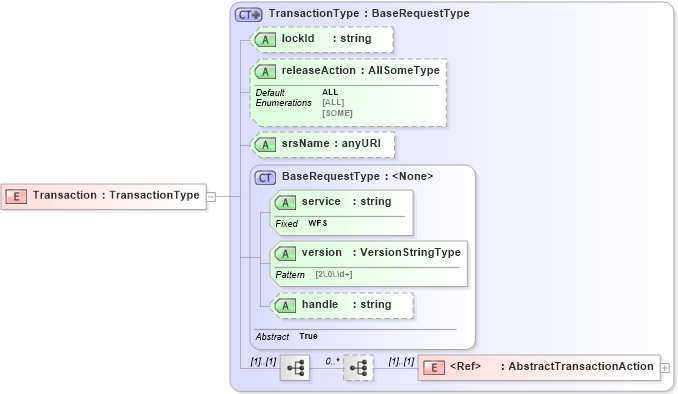Select 'service : string' attribute text

tap(346, 202)
